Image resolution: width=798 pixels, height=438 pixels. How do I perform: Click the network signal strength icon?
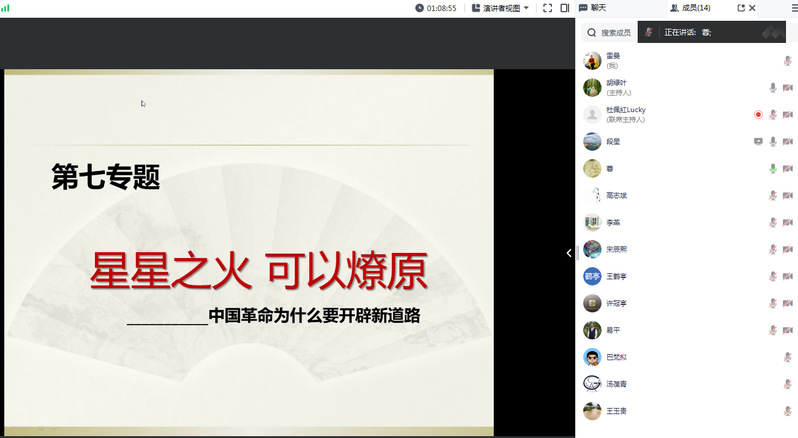tap(8, 8)
